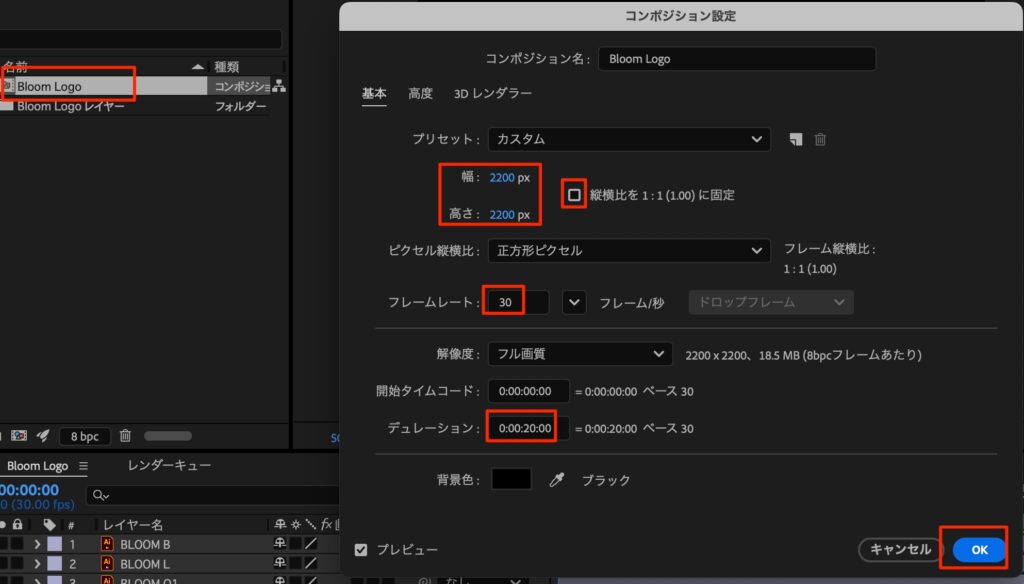Expand the BLOOM B layer properties
The width and height of the screenshot is (1024, 584).
pyautogui.click(x=38, y=545)
